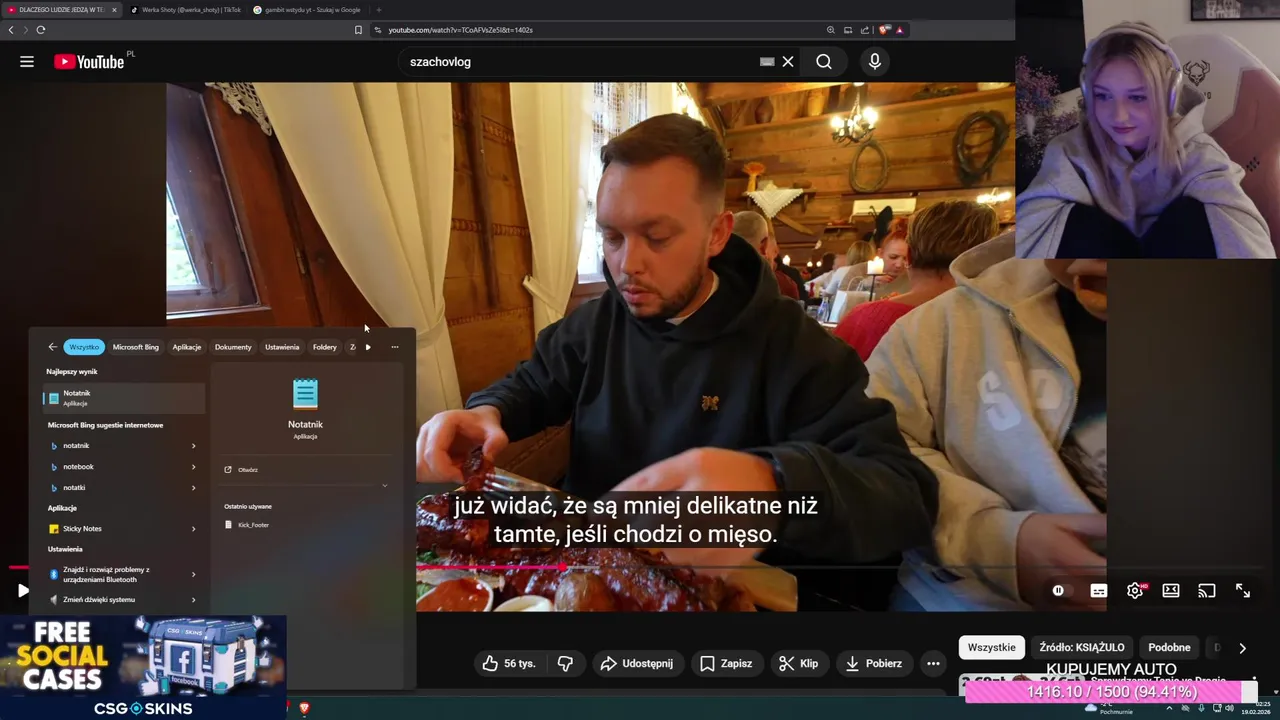This screenshot has width=1280, height=720.
Task: Switch to Aplikacje search filter
Action: tap(187, 347)
